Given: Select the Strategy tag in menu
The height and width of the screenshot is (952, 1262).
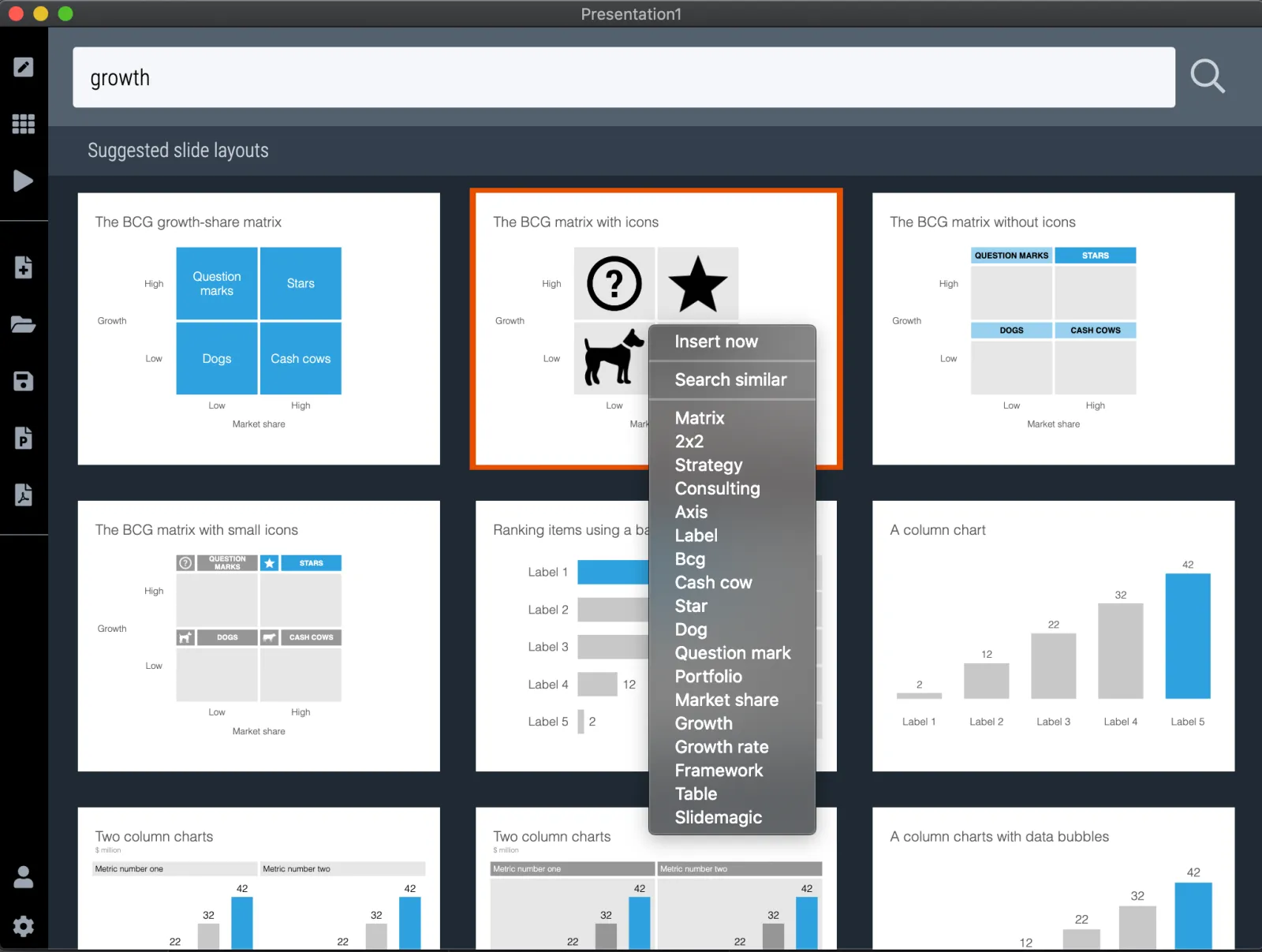Looking at the screenshot, I should tap(708, 465).
